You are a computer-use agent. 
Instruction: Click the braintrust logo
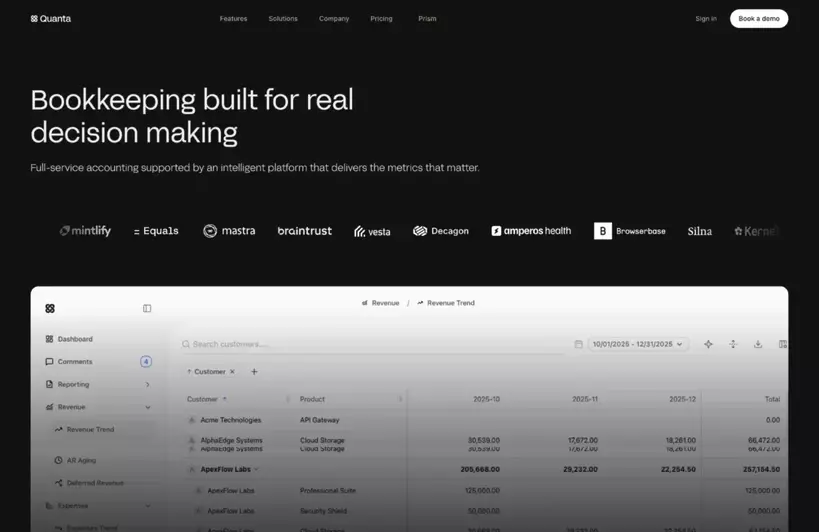coord(305,231)
